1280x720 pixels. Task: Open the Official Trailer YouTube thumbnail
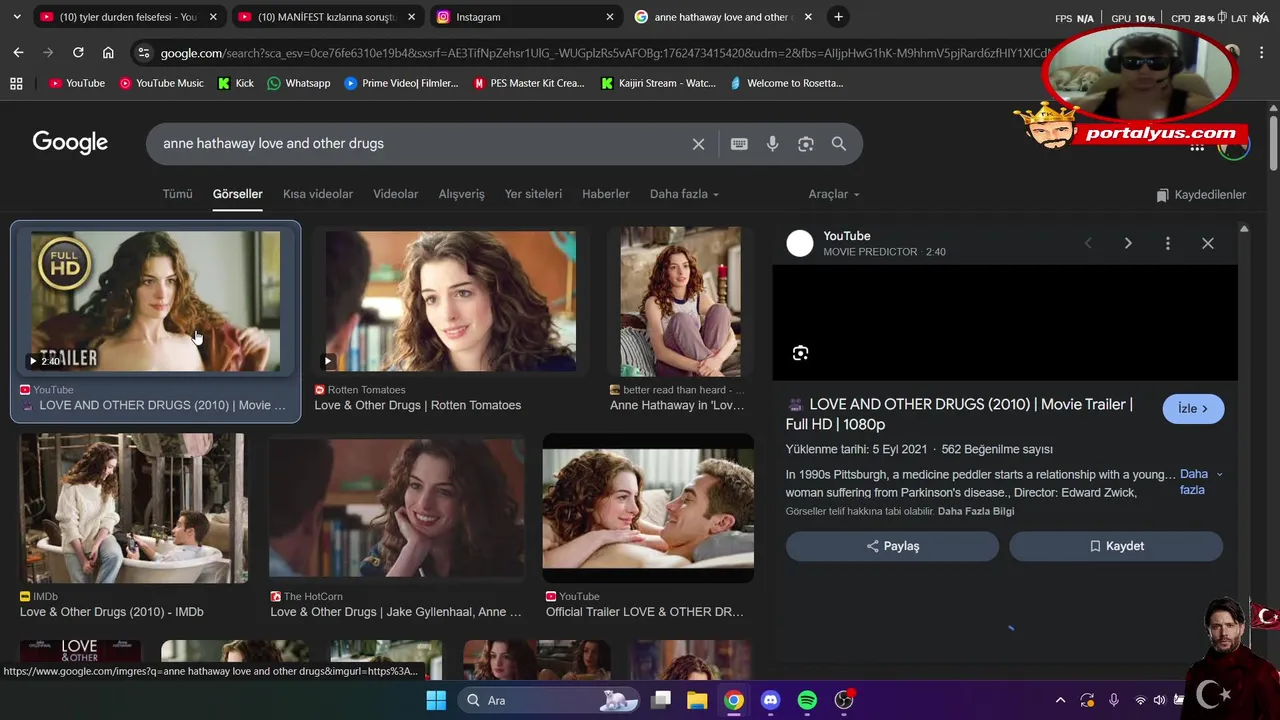pyautogui.click(x=648, y=508)
